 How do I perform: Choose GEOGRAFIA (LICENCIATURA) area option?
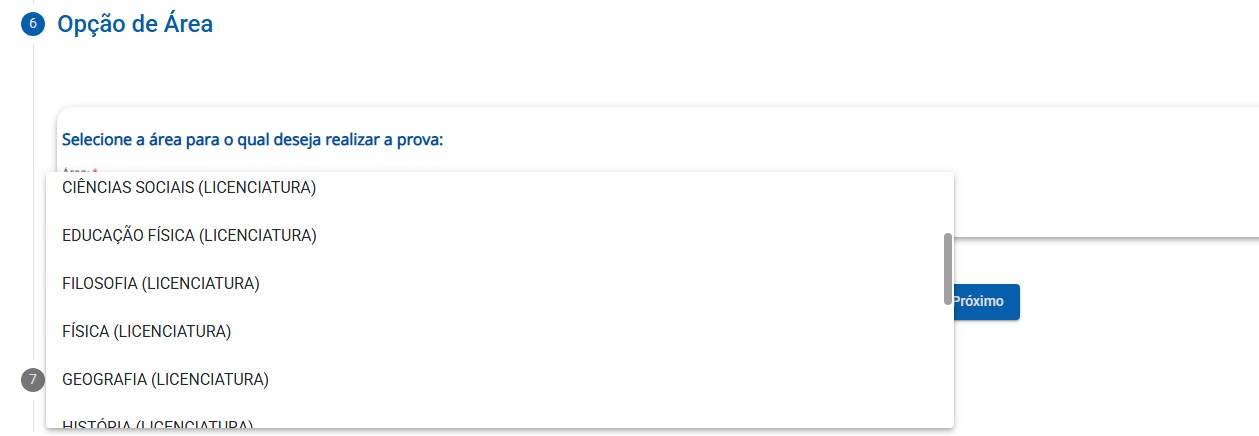(165, 379)
